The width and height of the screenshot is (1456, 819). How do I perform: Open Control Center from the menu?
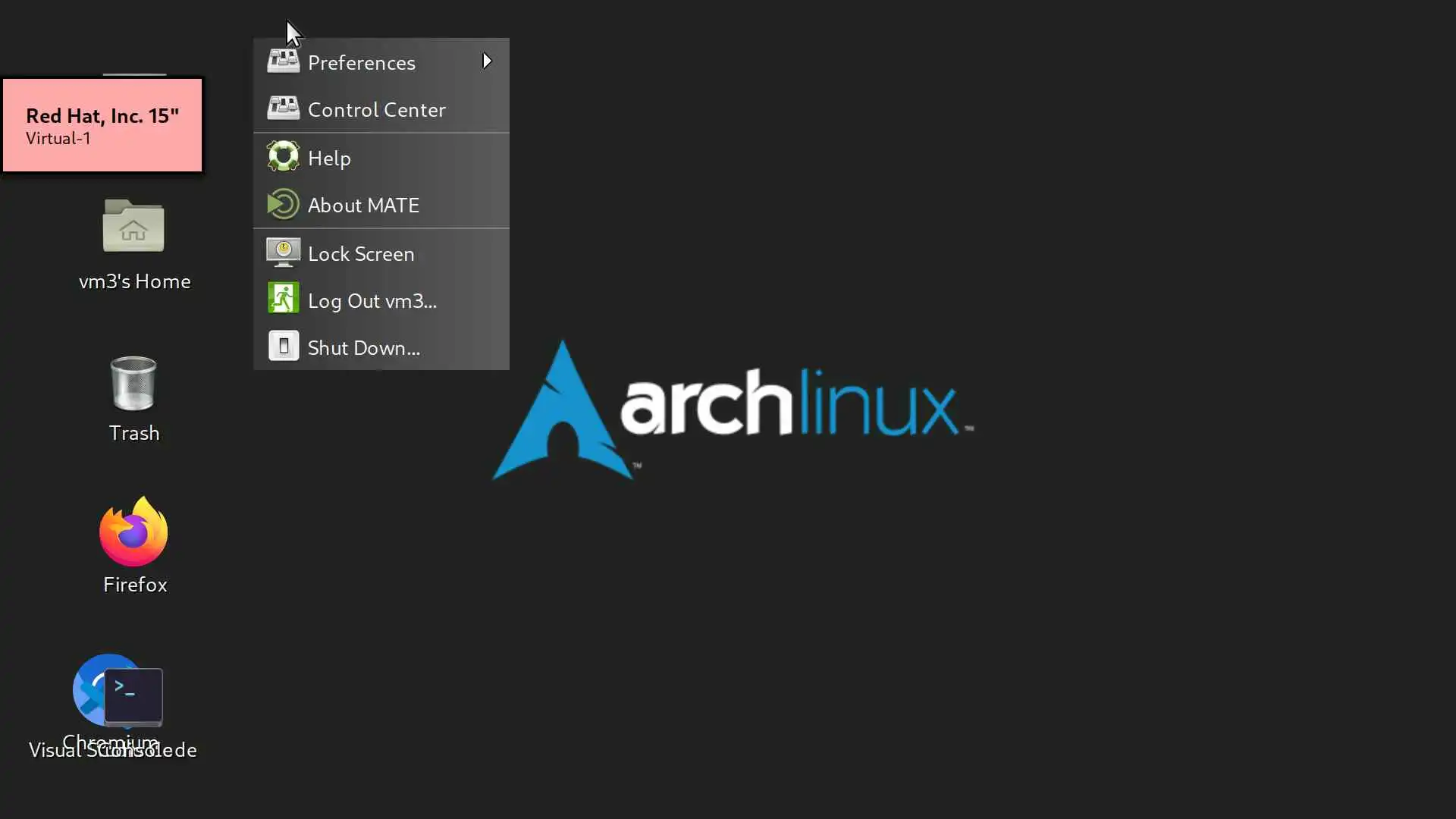point(376,110)
